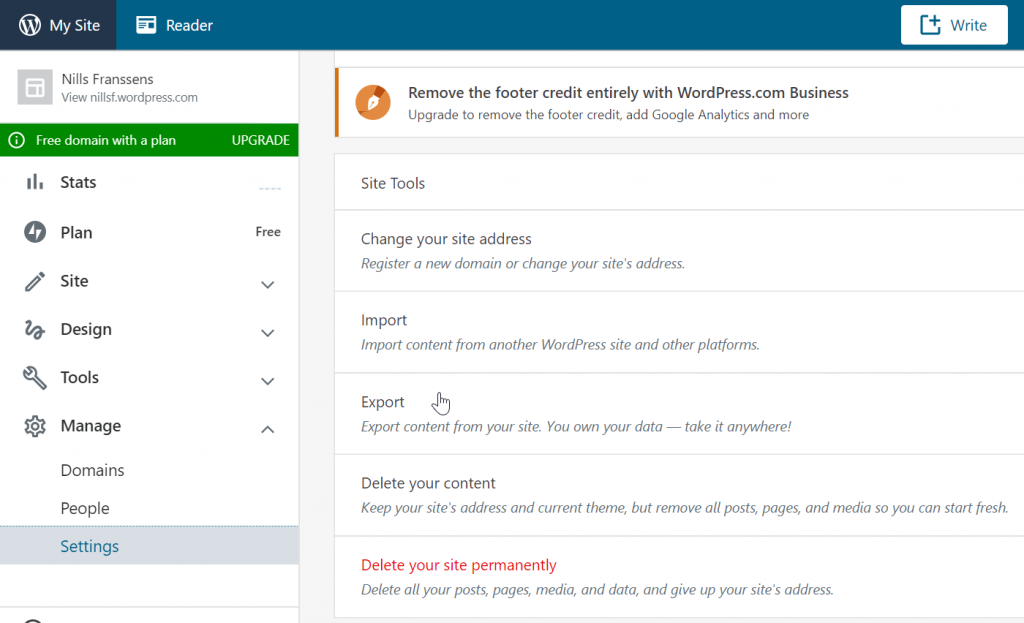Click the orange pen icon in footer credit banner
The image size is (1024, 623).
[373, 102]
